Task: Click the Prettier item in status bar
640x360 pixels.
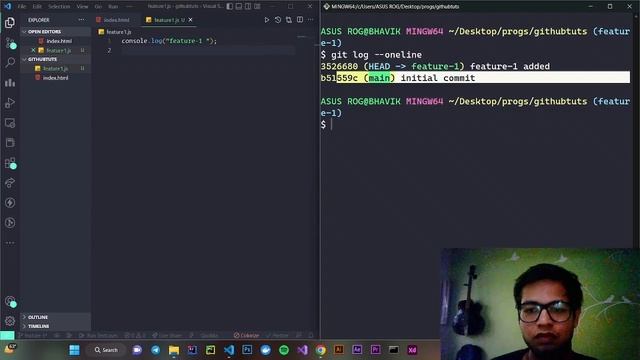Action: coord(277,335)
